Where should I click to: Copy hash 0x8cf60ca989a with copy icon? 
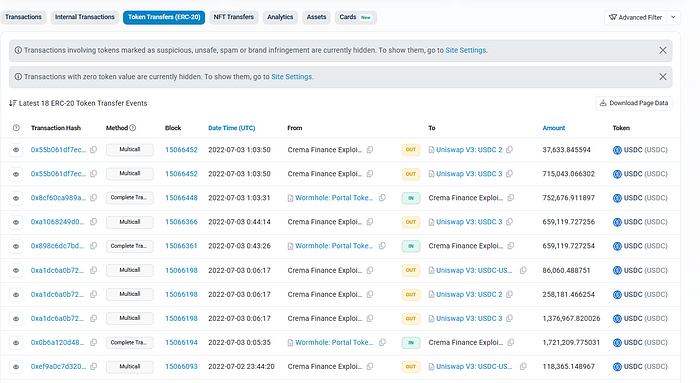(x=94, y=198)
